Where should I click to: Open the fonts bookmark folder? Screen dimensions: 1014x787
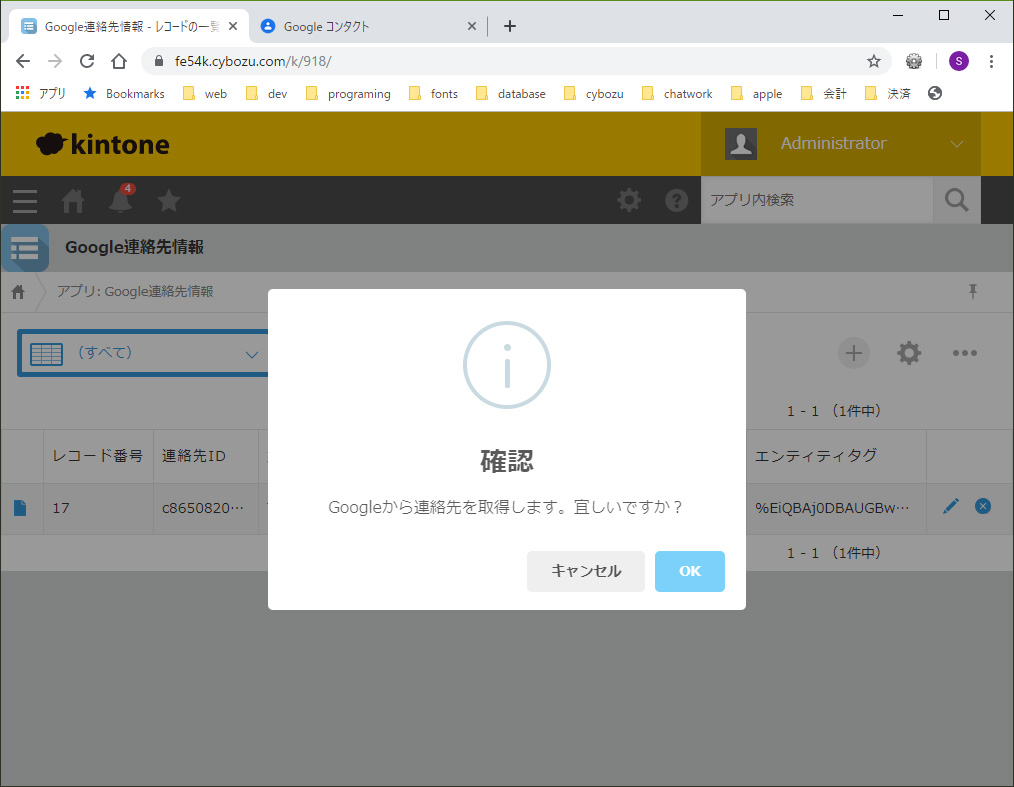click(x=434, y=93)
